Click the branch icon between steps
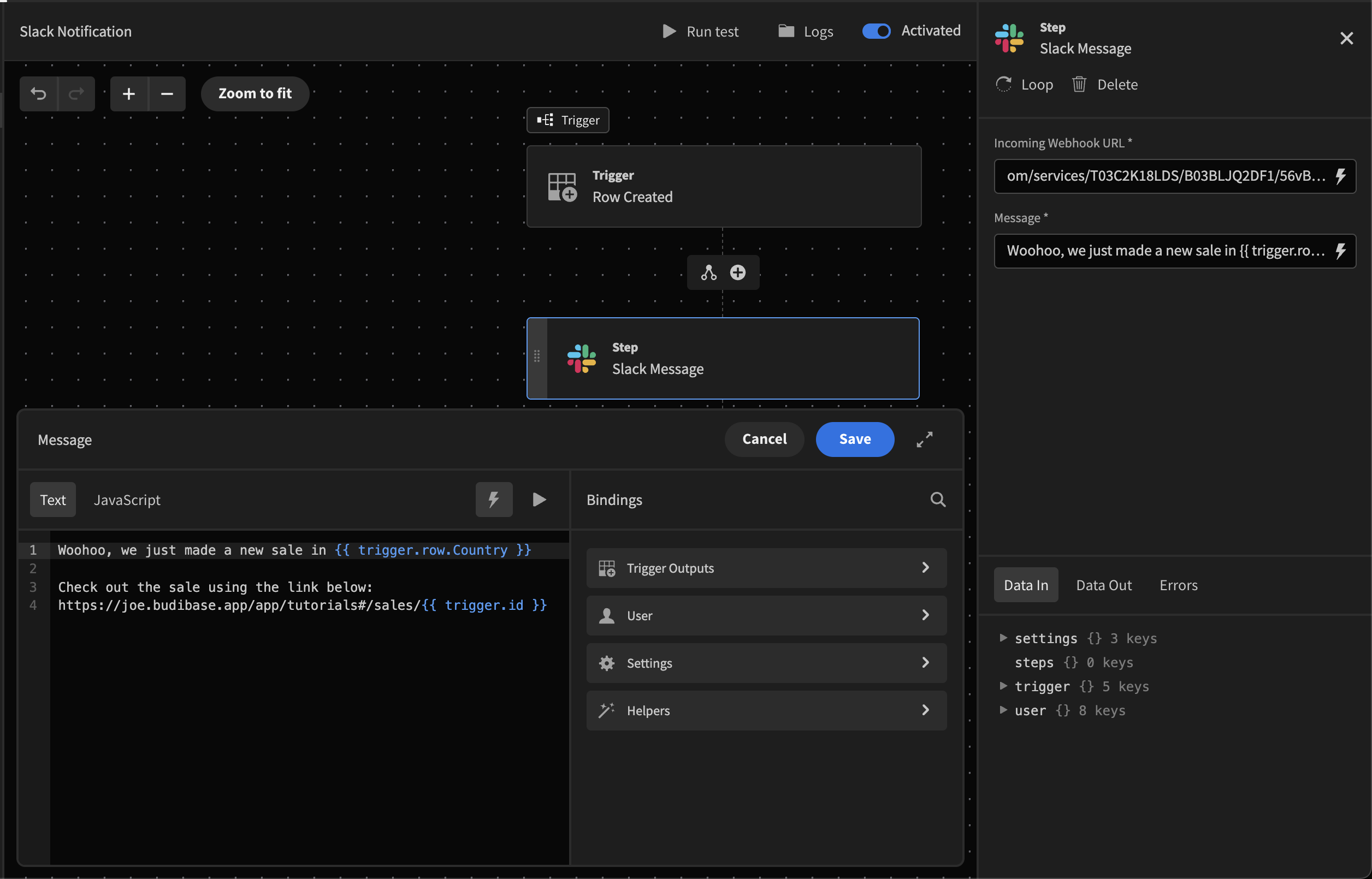1372x879 pixels. click(x=708, y=273)
